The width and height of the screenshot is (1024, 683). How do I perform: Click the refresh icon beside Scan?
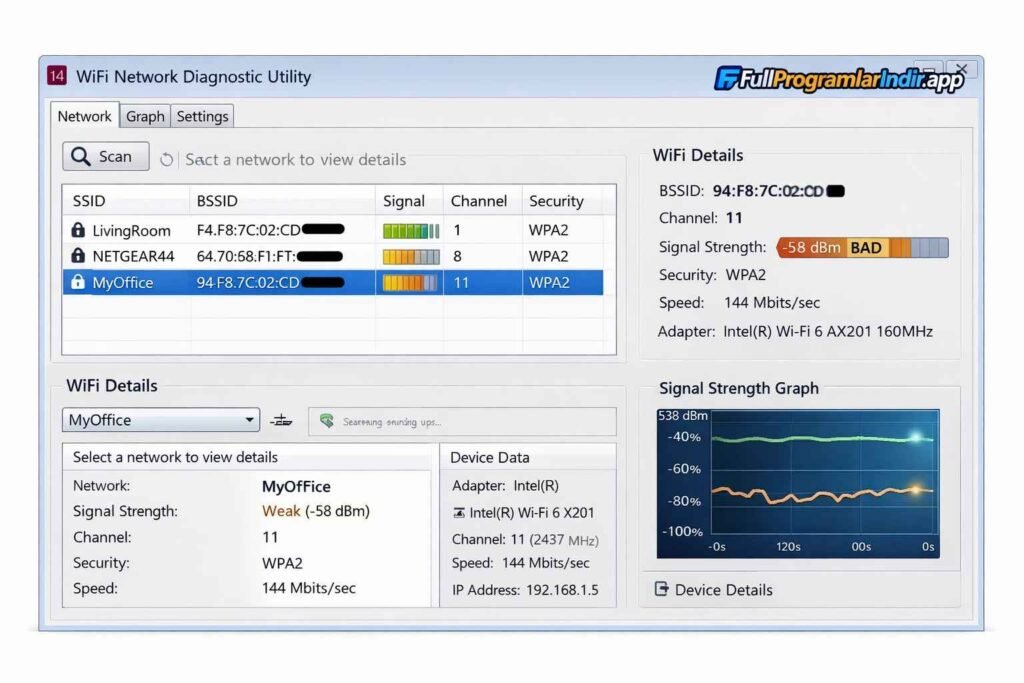coord(167,160)
